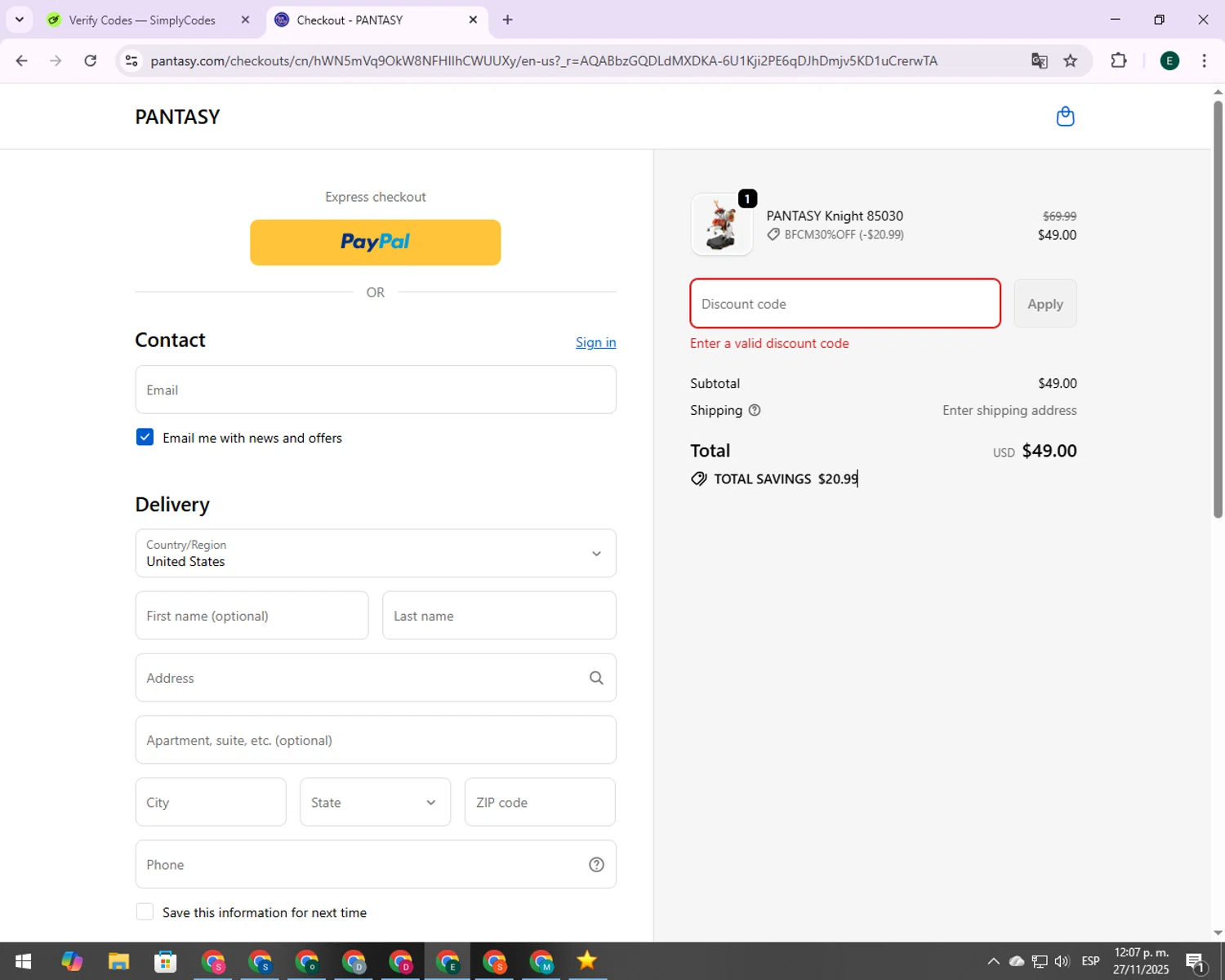Image resolution: width=1225 pixels, height=980 pixels.
Task: Open the Chrome profile E avatar
Action: click(1169, 60)
